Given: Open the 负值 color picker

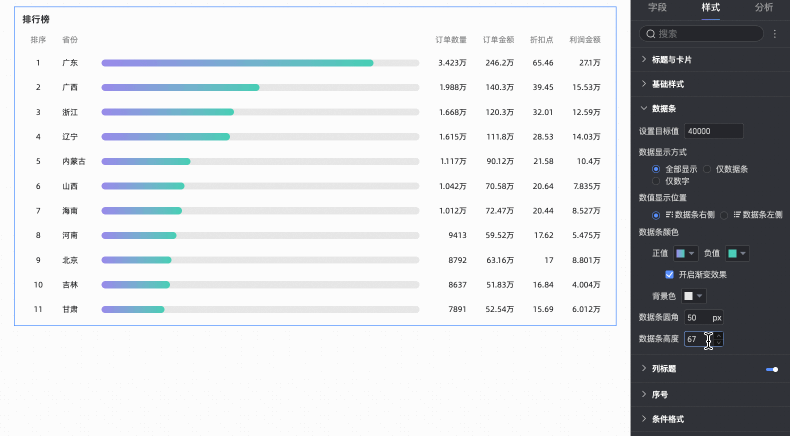Looking at the screenshot, I should (737, 254).
